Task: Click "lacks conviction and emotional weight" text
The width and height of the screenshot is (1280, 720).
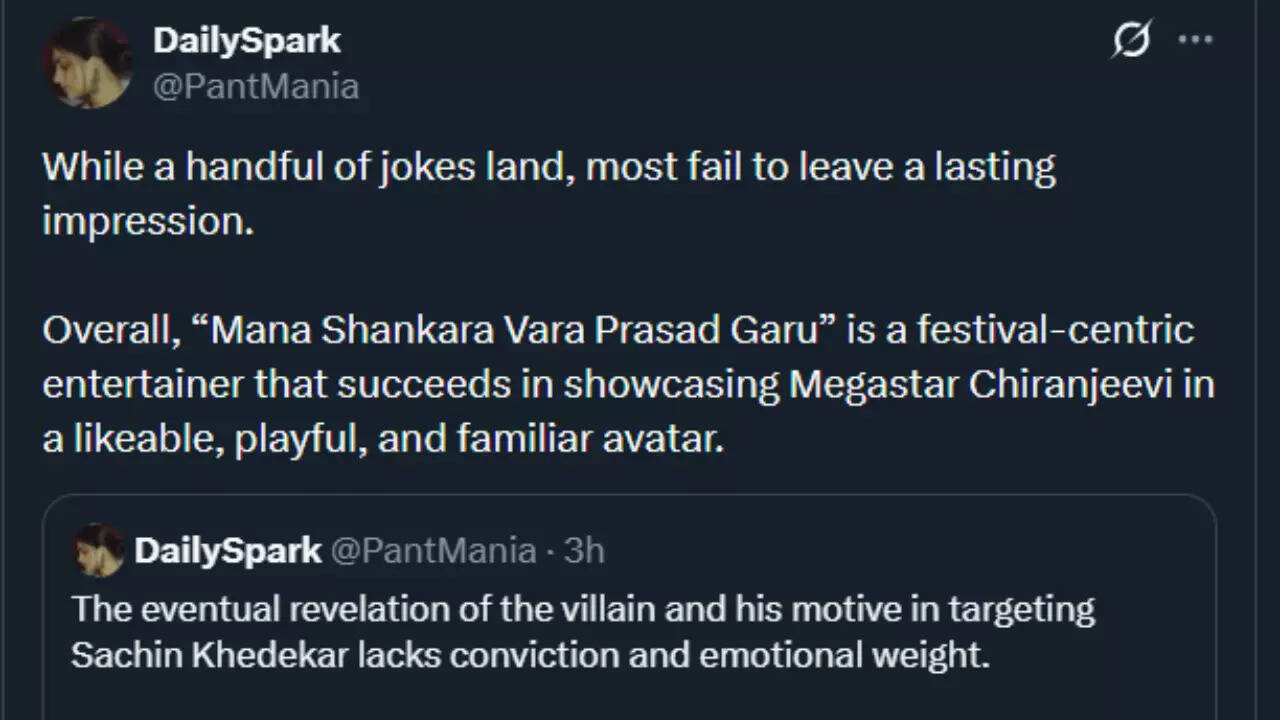Action: [719, 655]
